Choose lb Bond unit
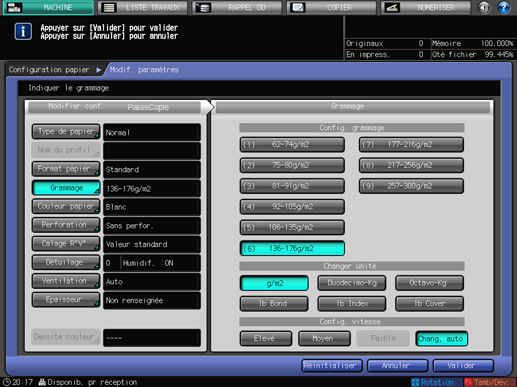 pos(274,304)
